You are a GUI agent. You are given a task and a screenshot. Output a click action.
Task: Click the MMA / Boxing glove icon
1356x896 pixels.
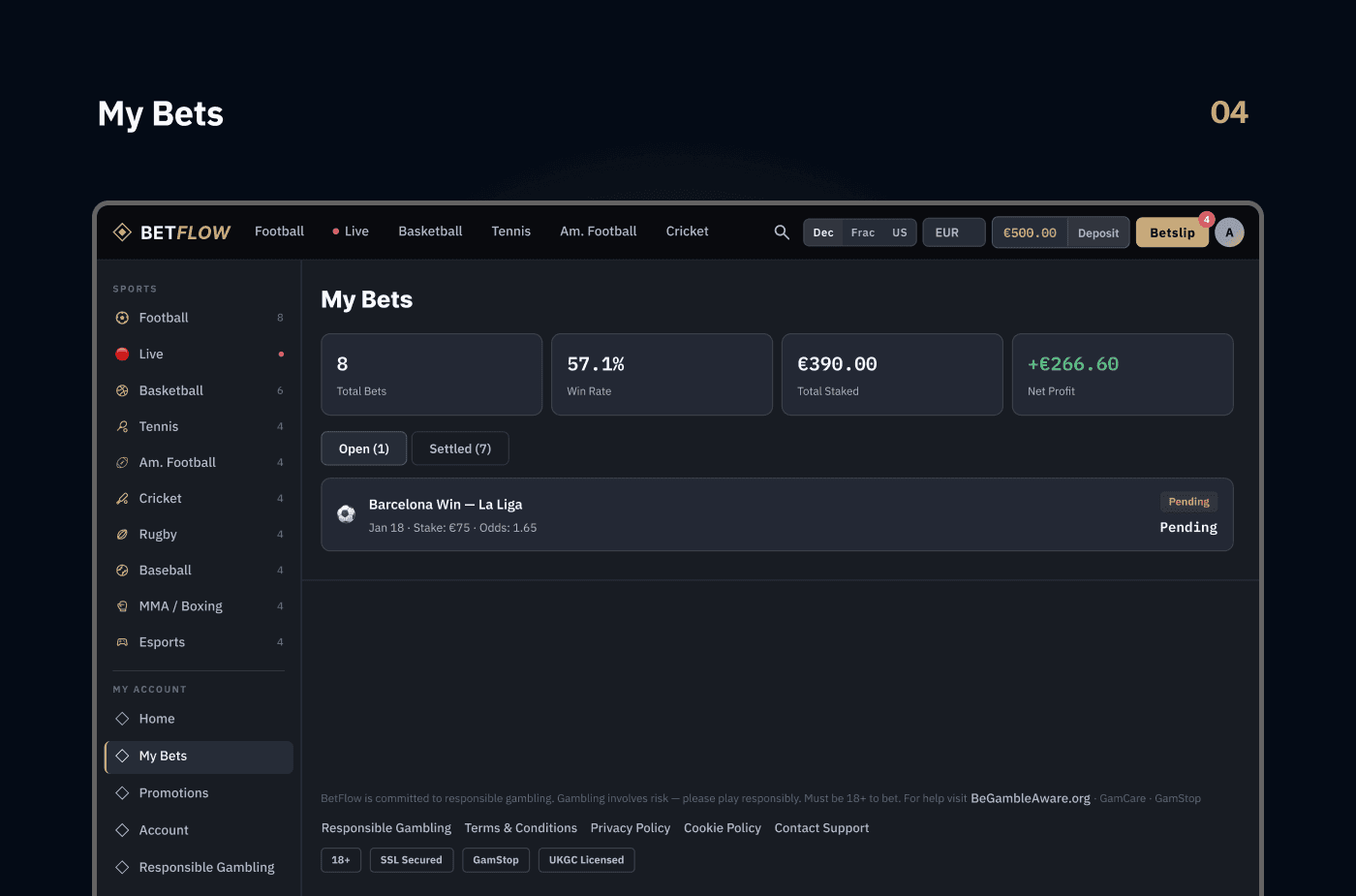coord(122,606)
